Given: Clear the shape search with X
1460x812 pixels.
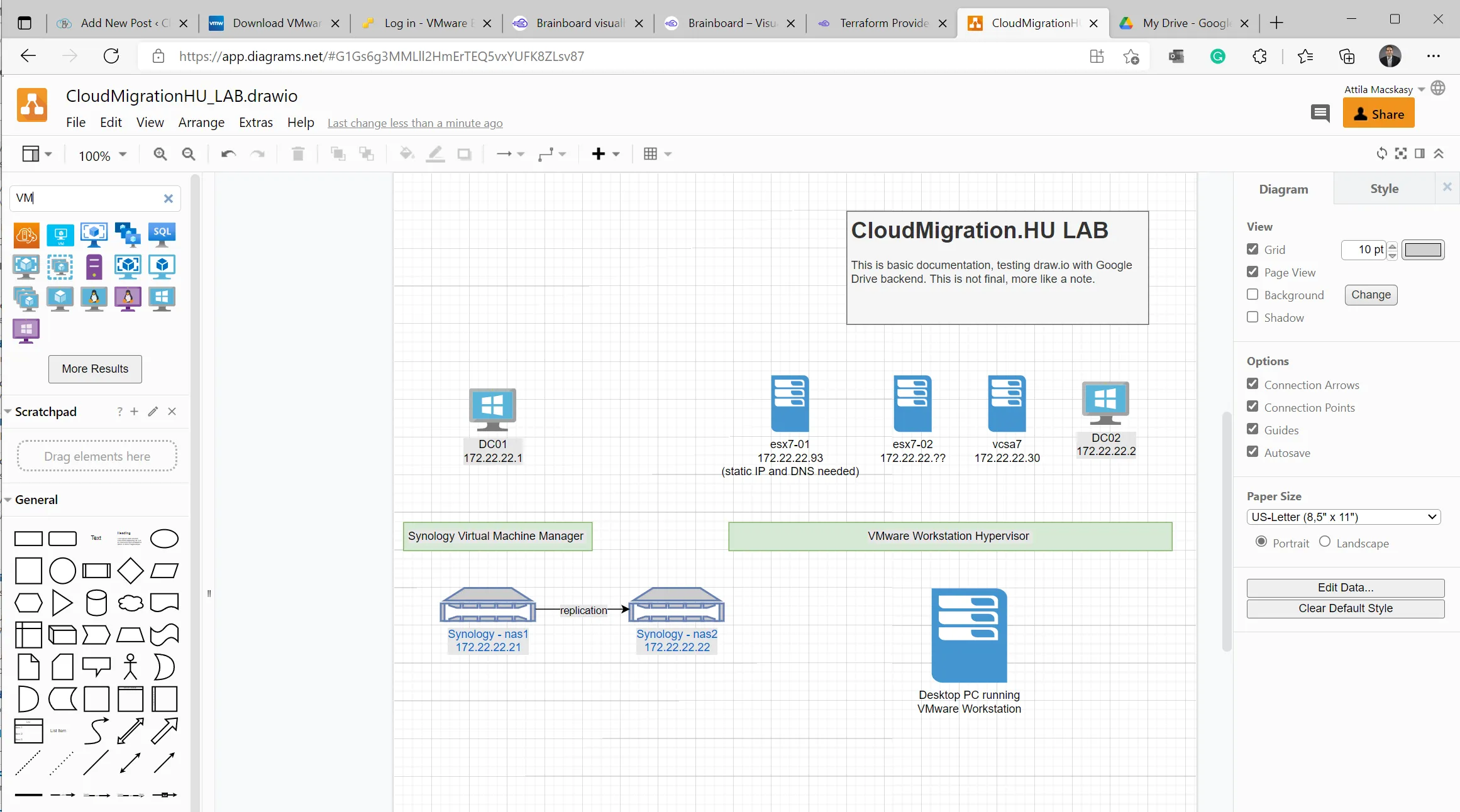Looking at the screenshot, I should (169, 199).
